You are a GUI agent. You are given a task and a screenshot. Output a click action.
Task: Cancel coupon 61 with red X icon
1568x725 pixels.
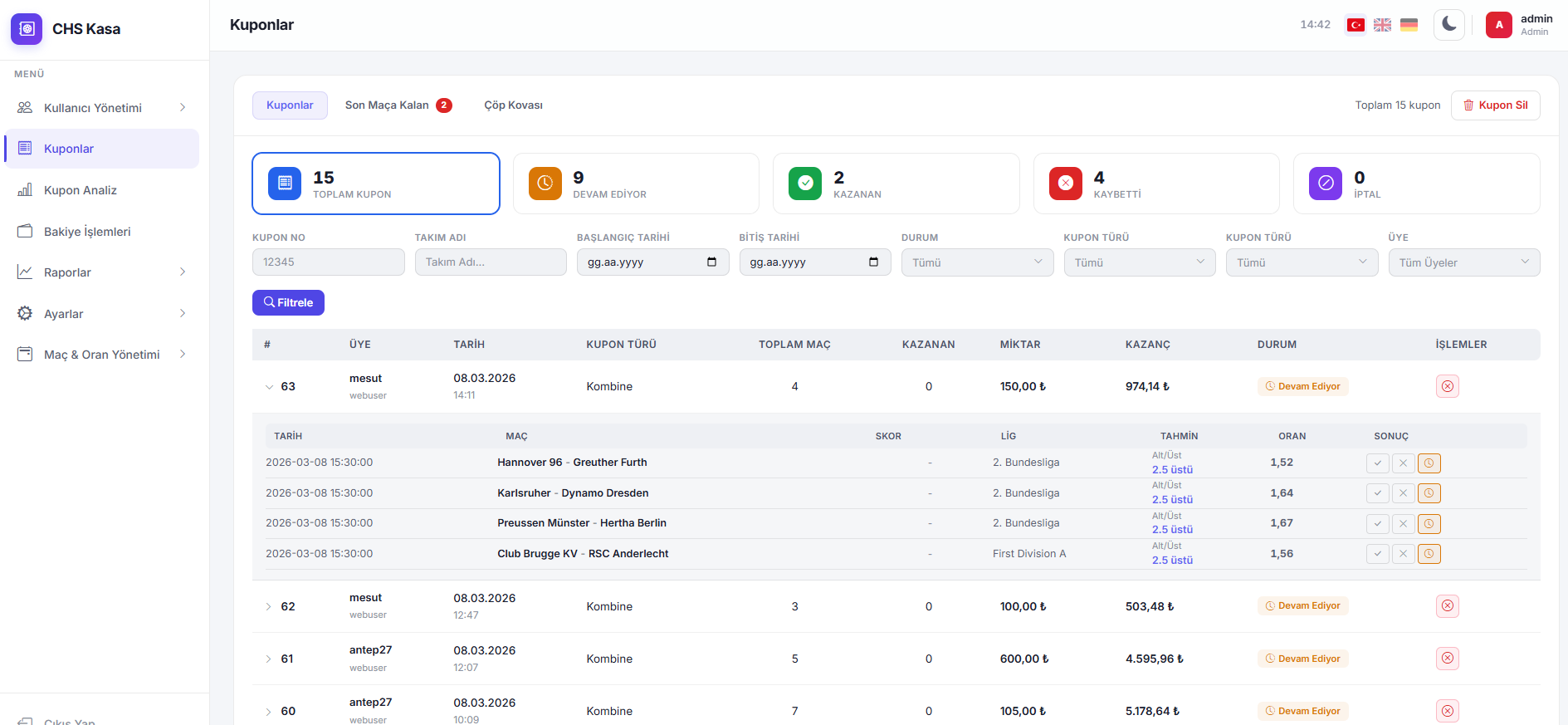coord(1448,659)
